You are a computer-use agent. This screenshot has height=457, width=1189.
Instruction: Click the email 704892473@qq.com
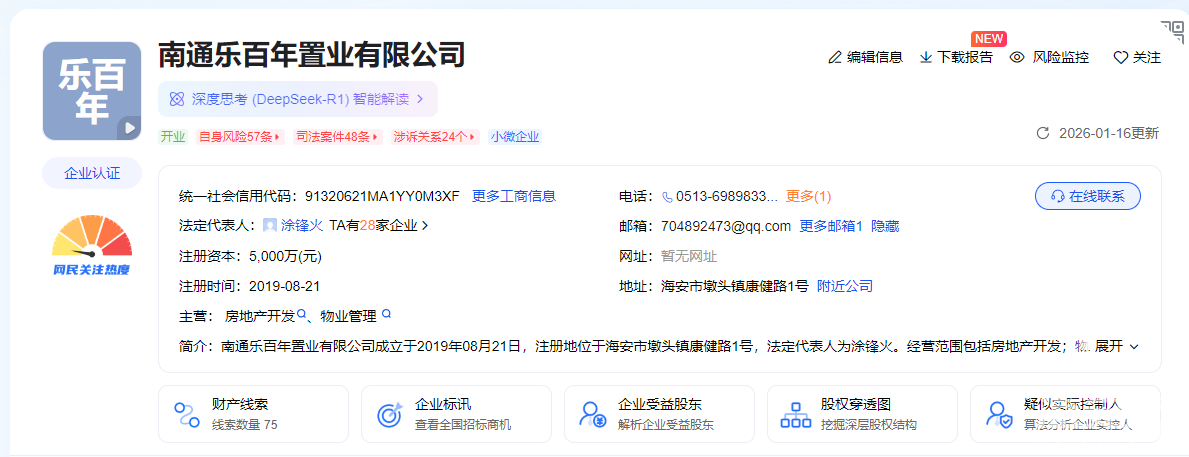[726, 226]
